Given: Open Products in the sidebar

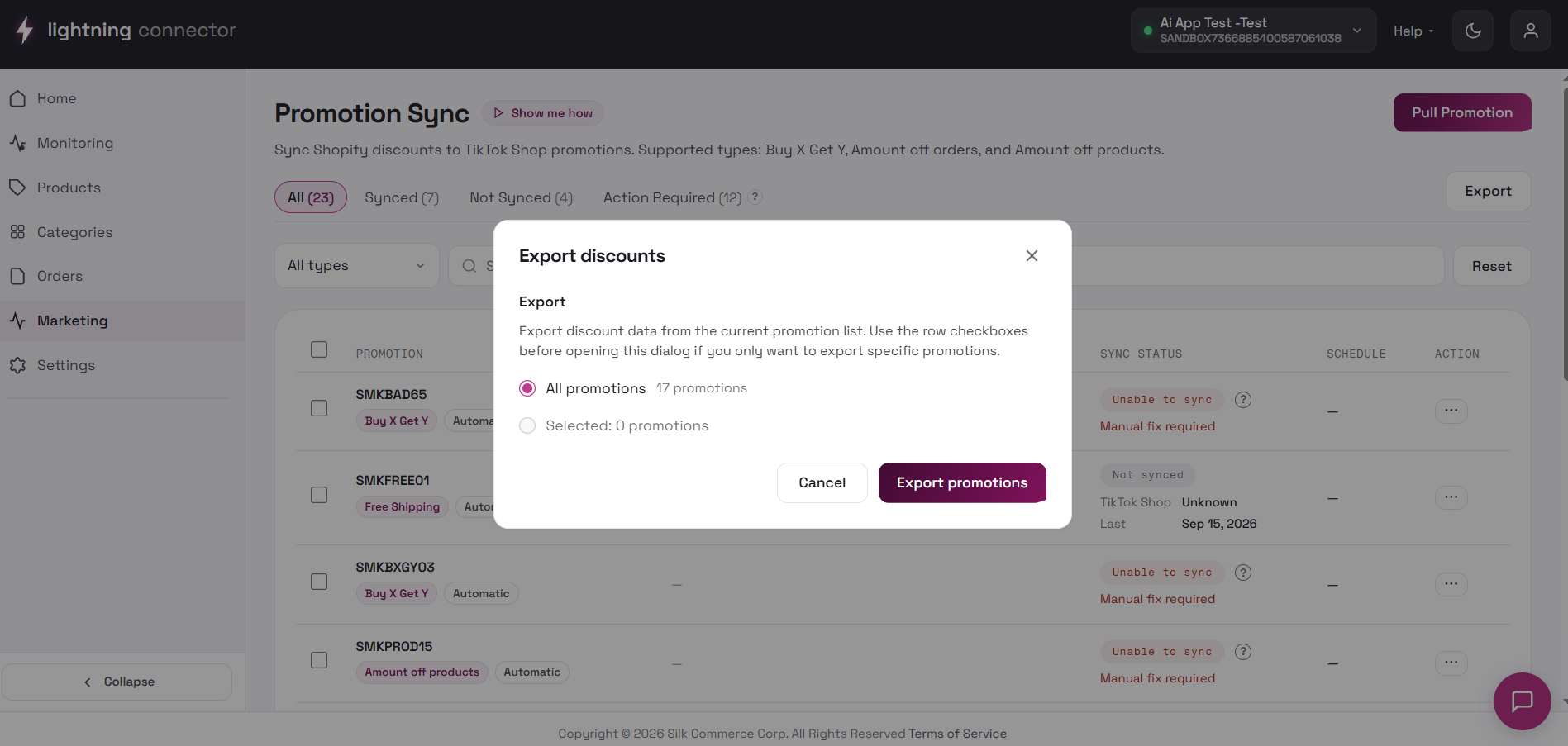Looking at the screenshot, I should [x=122, y=188].
